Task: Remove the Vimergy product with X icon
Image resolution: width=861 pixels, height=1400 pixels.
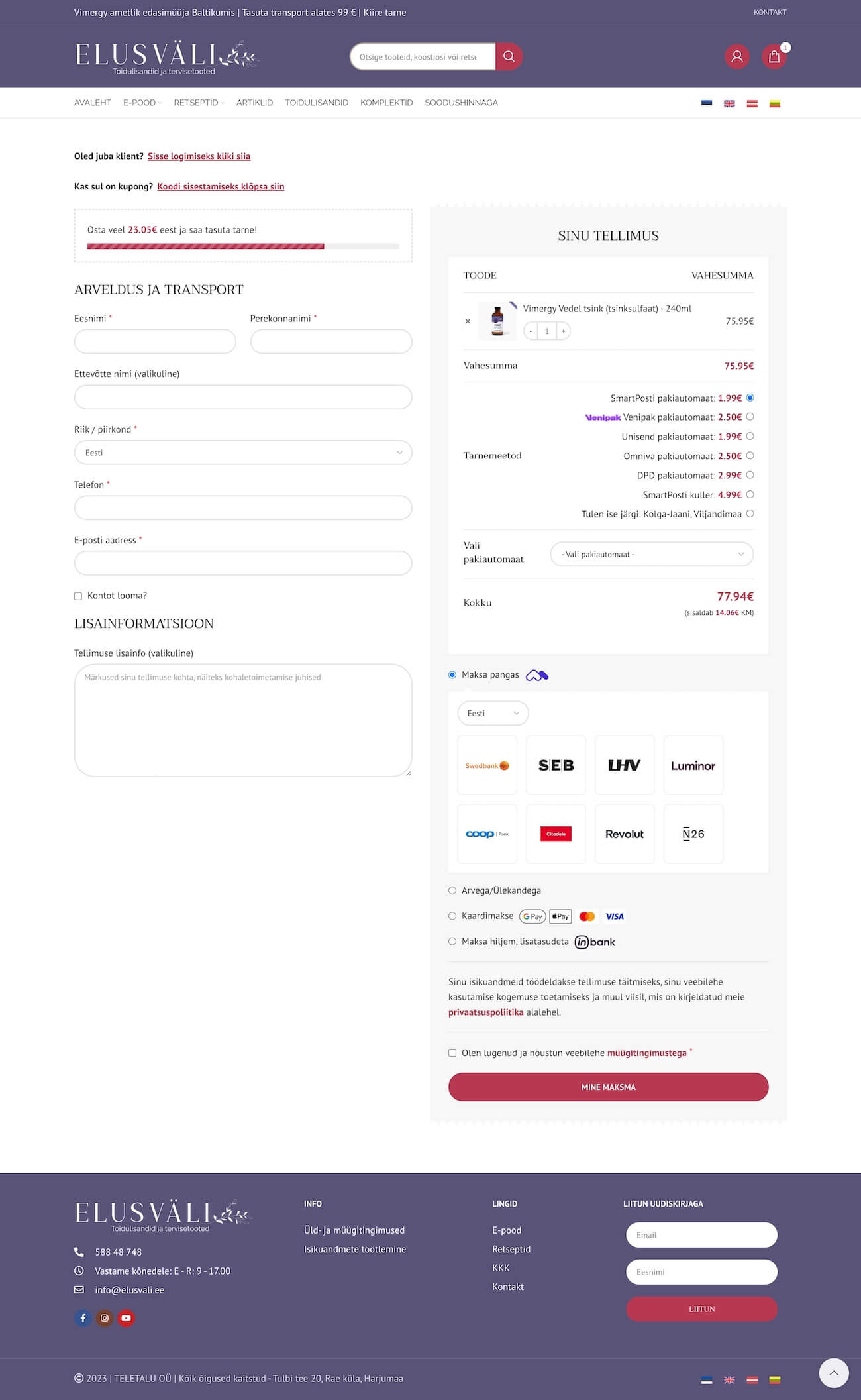Action: coord(468,321)
